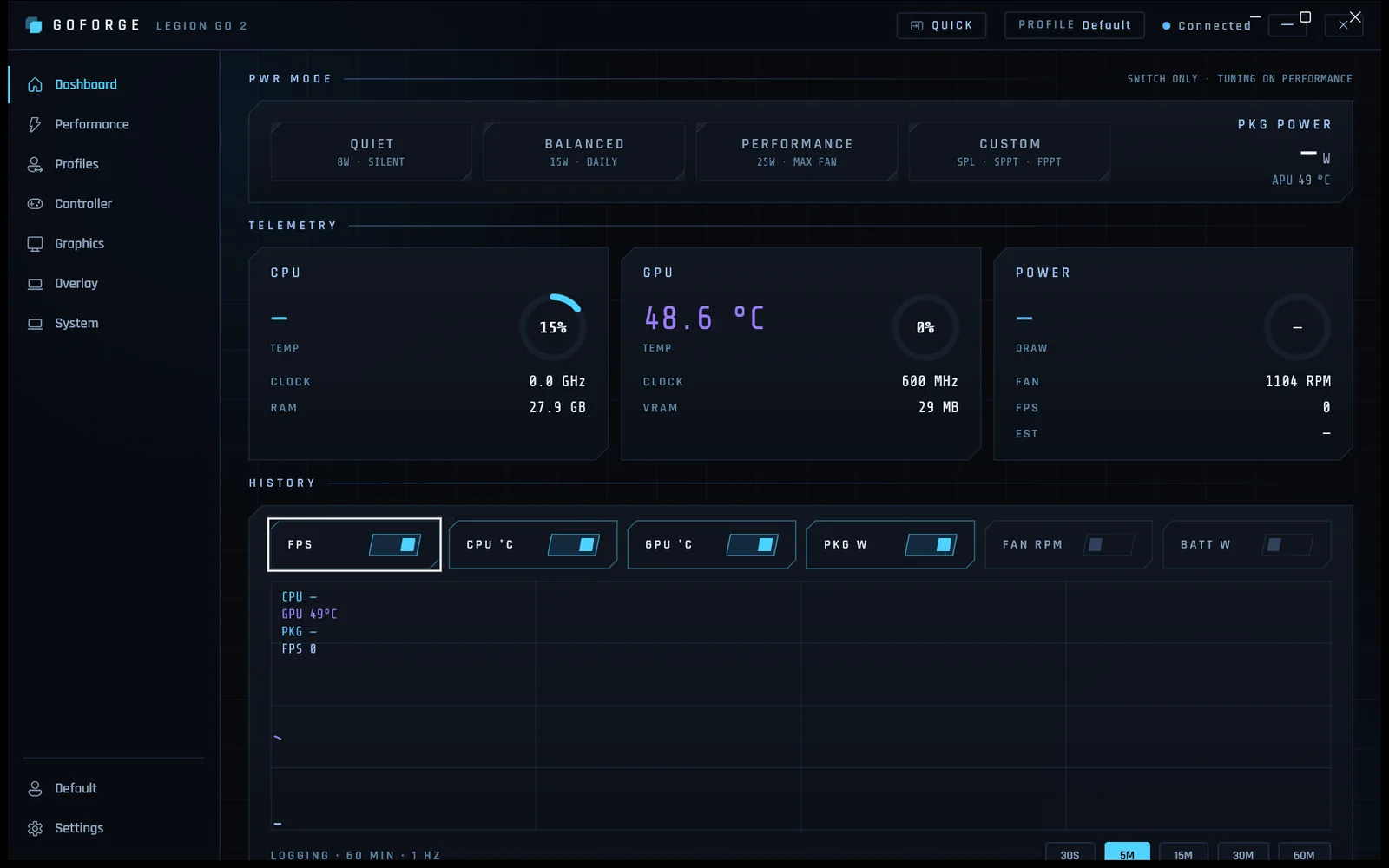Click the GPU usage ring showing 0%
Viewport: 1389px width, 868px height.
tap(925, 327)
